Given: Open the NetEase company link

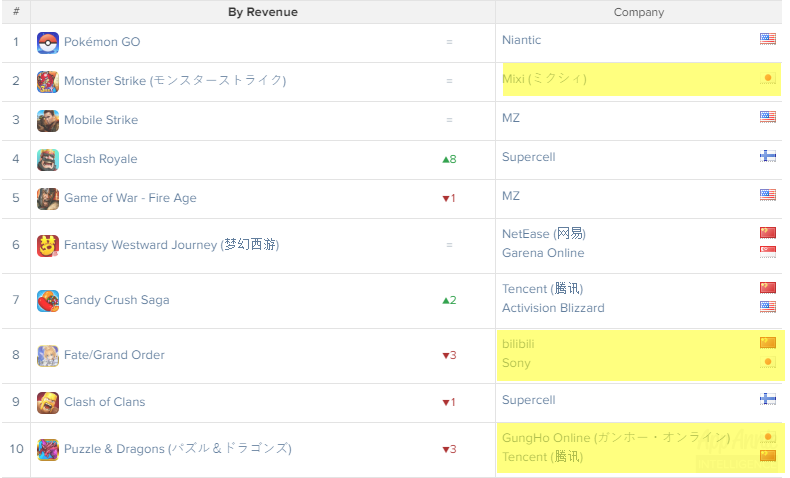Looking at the screenshot, I should pyautogui.click(x=544, y=234).
